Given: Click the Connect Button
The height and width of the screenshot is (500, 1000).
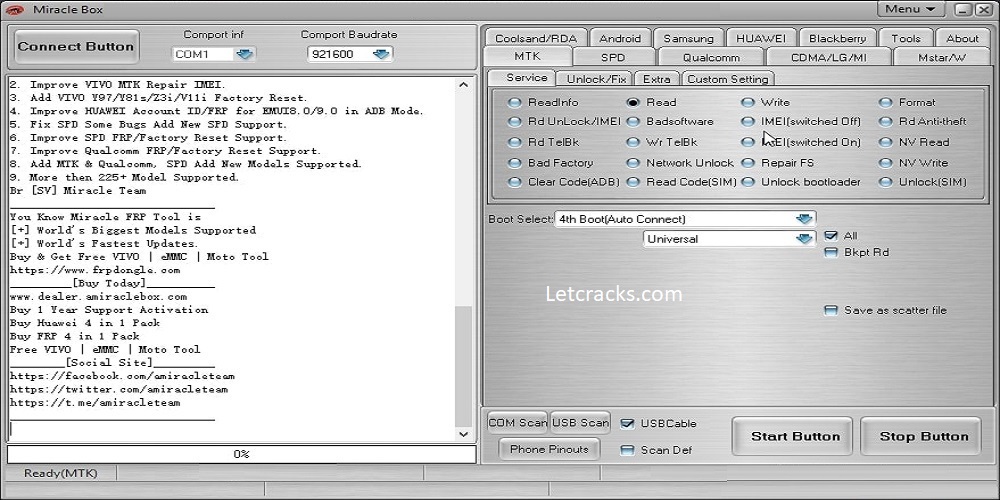Looking at the screenshot, I should pos(76,47).
